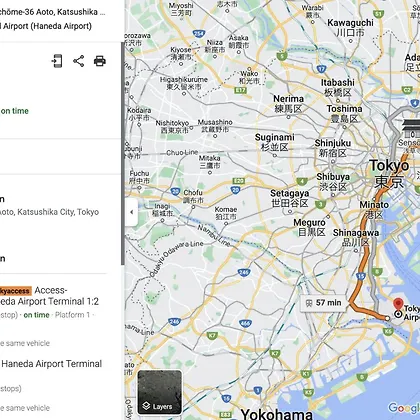This screenshot has width=420, height=420.
Task: Open the share directions icon
Action: pos(79,61)
